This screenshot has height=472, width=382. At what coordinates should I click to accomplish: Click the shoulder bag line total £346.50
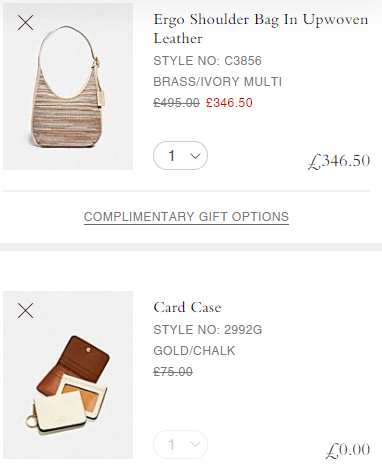[339, 161]
